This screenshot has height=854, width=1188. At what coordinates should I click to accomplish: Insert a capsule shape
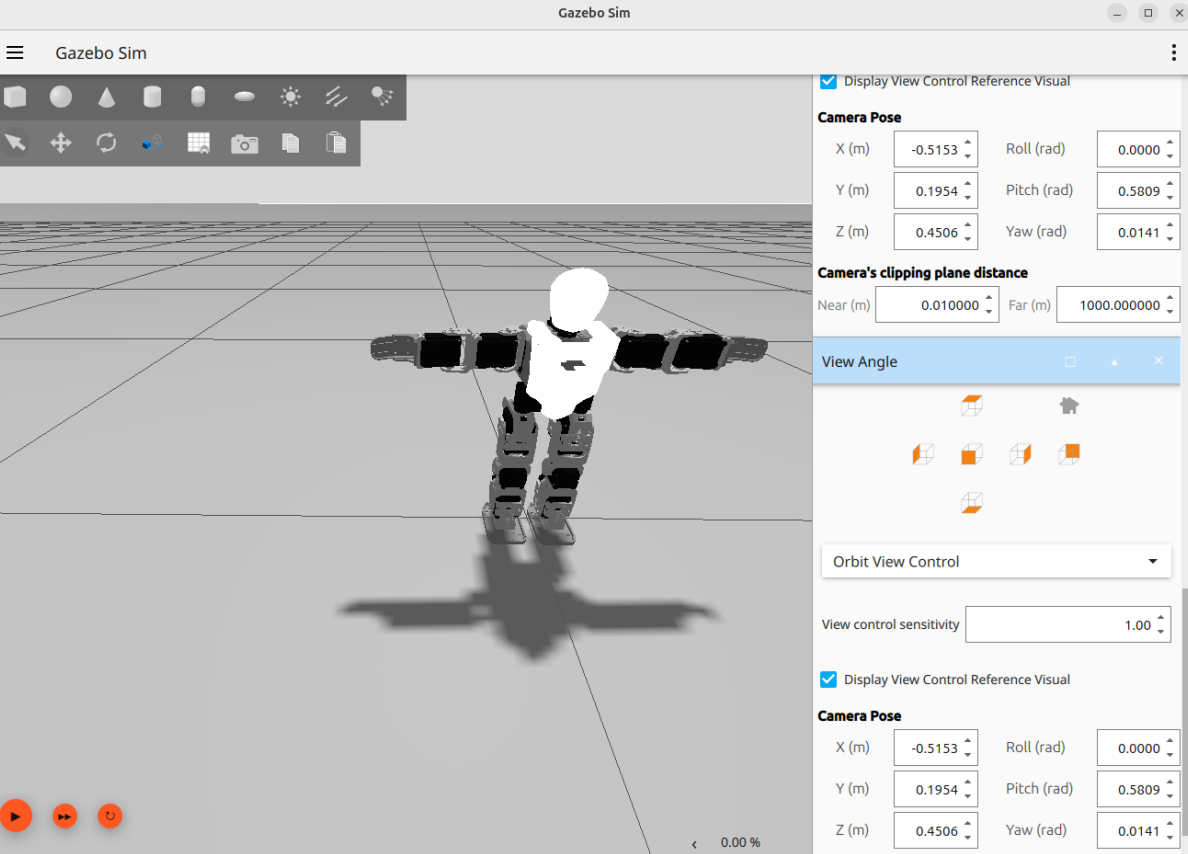coord(198,97)
